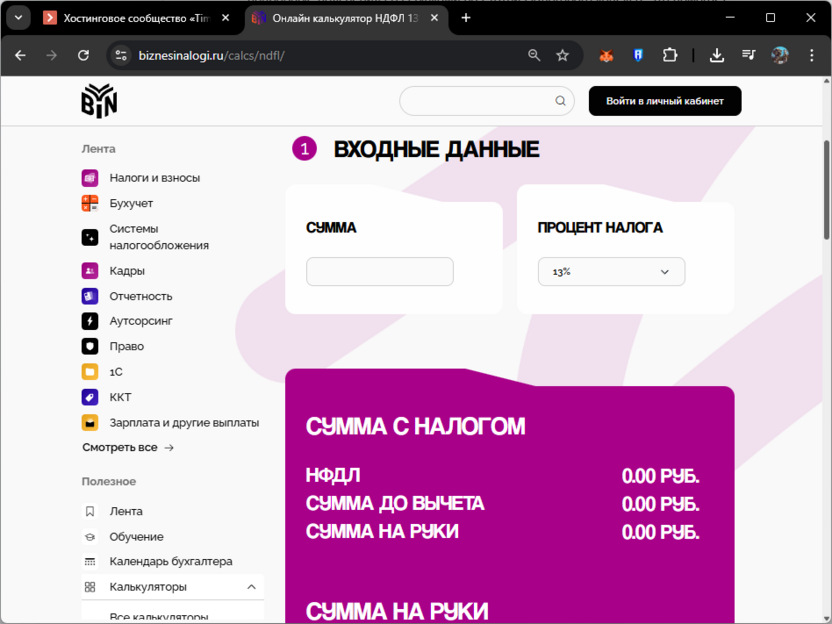Click inside the СУММА input field
Screen dimensions: 832x624
379,271
